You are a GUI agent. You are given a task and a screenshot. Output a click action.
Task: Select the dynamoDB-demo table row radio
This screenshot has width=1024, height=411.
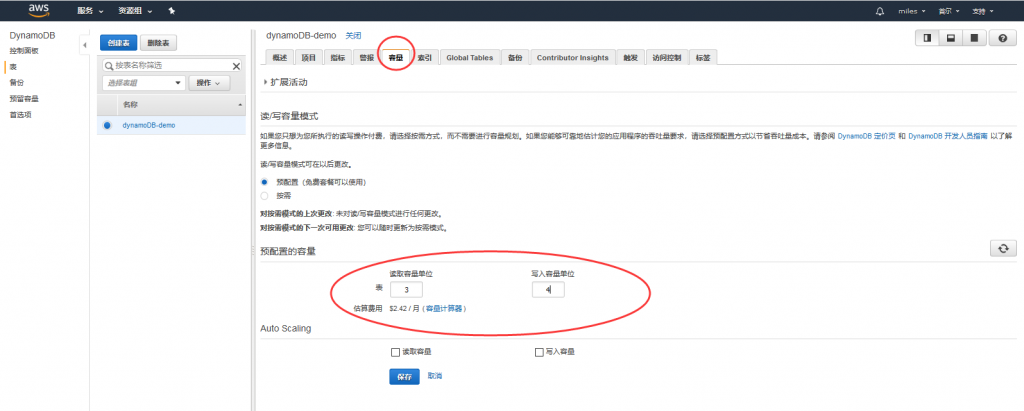click(x=107, y=125)
